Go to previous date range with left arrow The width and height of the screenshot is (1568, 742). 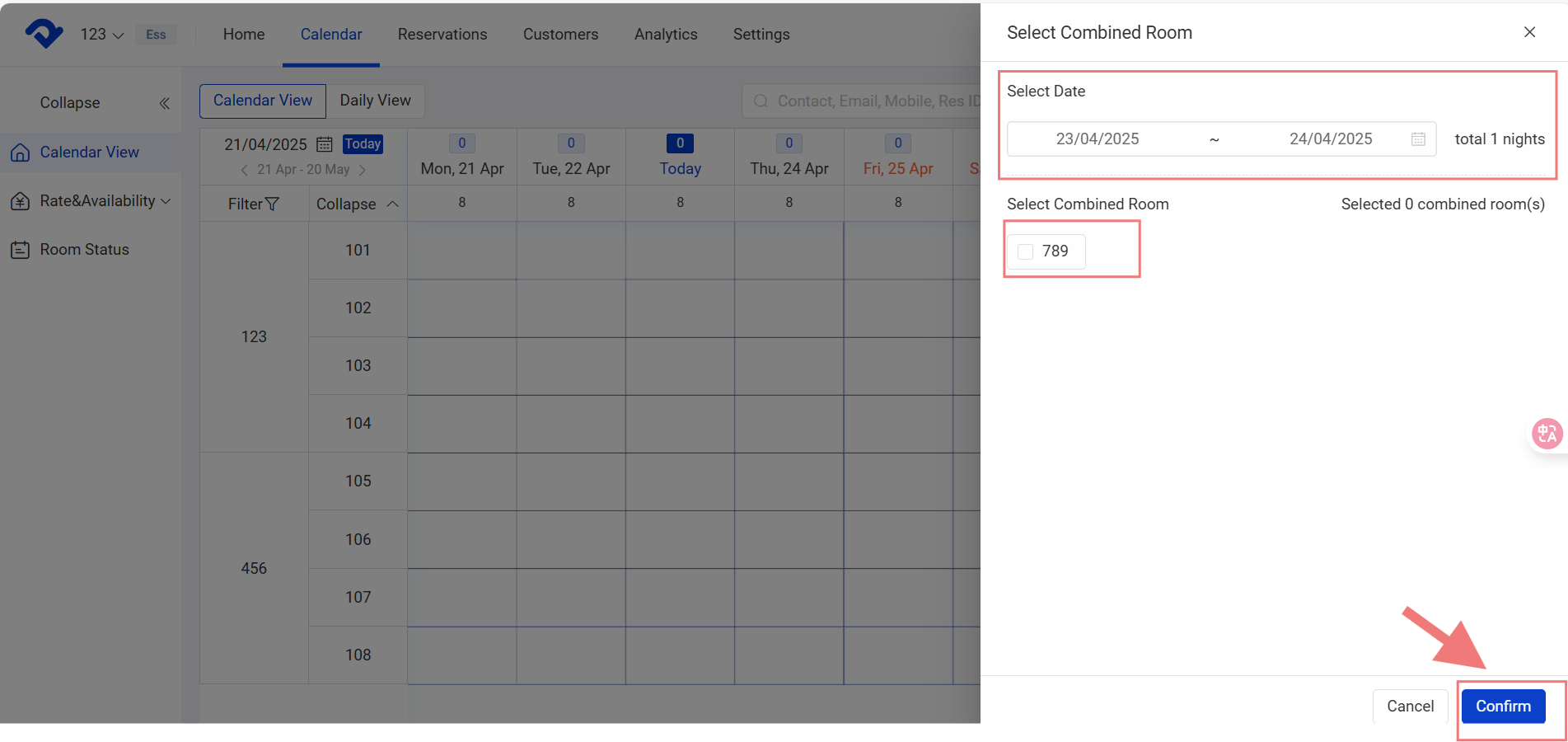click(244, 170)
